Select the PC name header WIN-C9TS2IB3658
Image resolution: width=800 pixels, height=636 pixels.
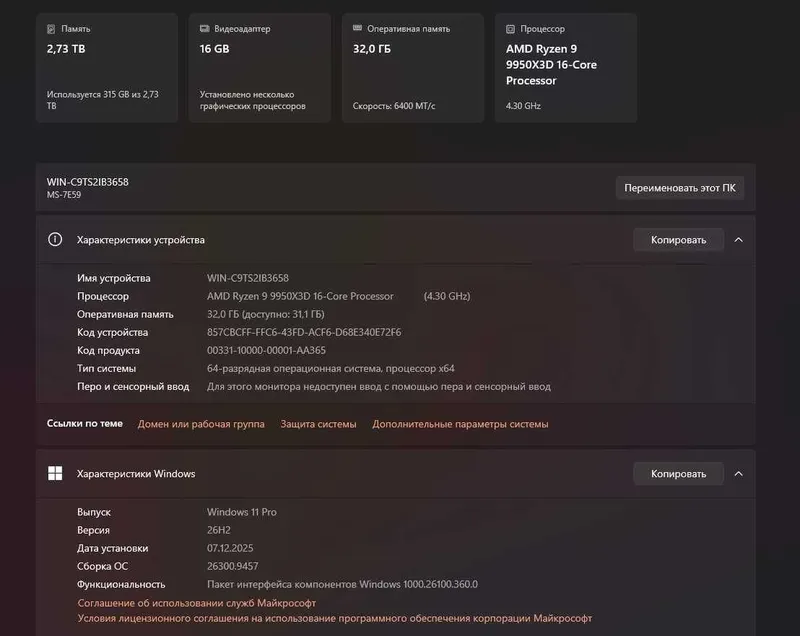88,182
